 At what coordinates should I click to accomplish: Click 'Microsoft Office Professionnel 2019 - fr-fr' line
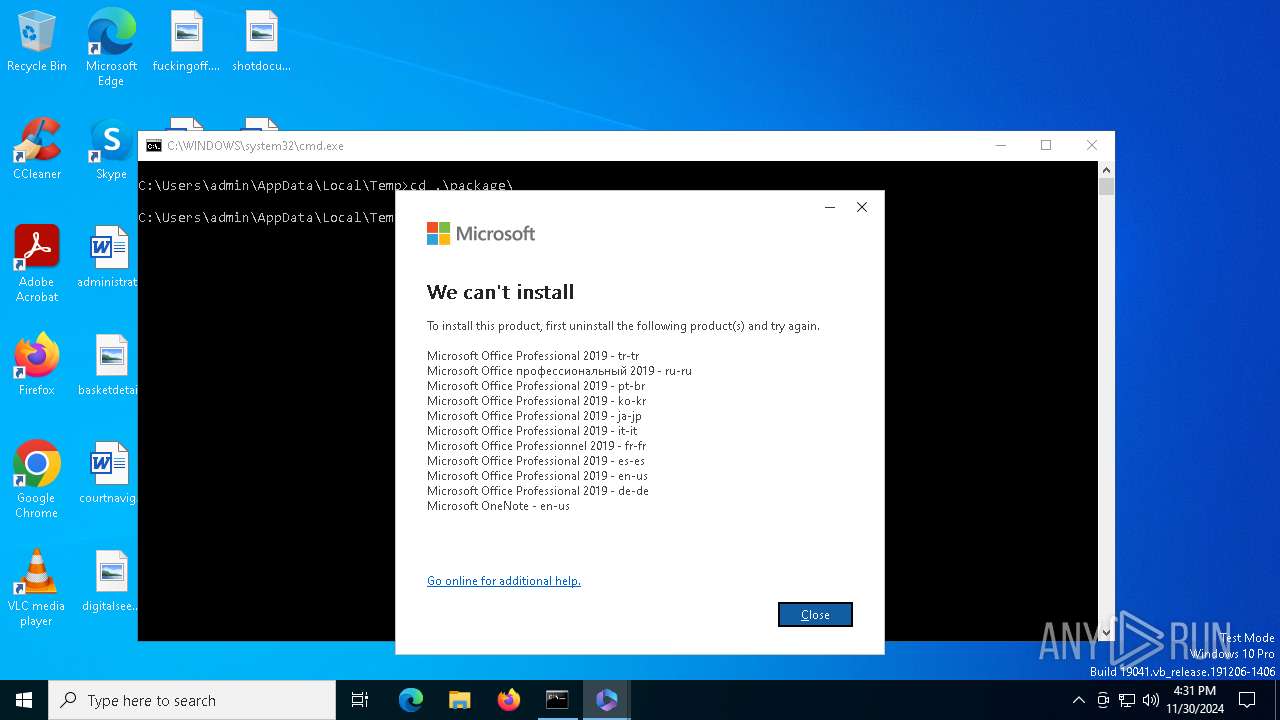pos(537,446)
